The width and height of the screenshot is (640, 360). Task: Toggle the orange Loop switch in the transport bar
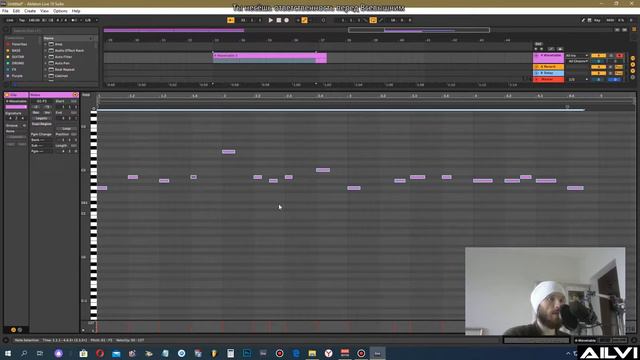pyautogui.click(x=373, y=20)
